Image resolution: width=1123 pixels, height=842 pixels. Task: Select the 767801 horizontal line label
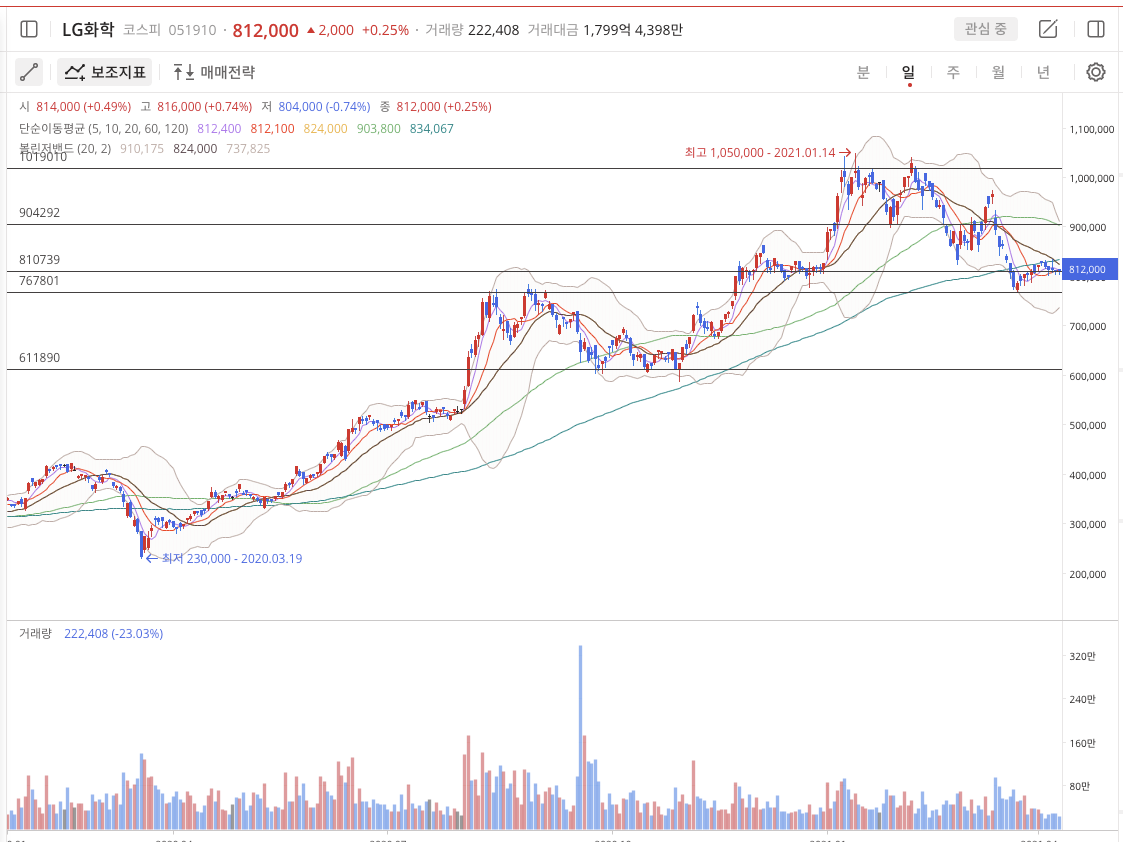(x=39, y=281)
